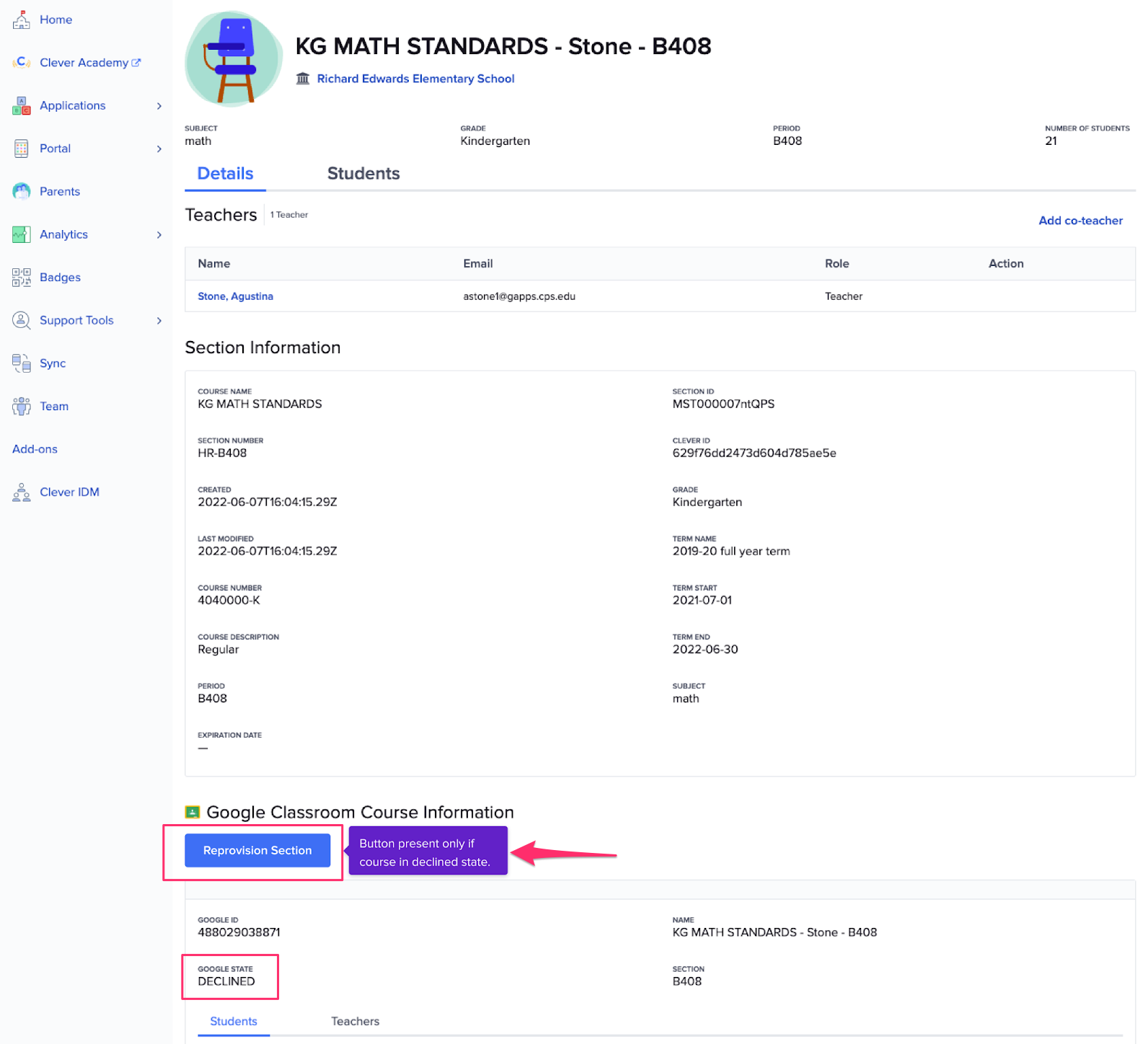The image size is (1148, 1044).
Task: Click the Name column header
Action: tap(214, 264)
